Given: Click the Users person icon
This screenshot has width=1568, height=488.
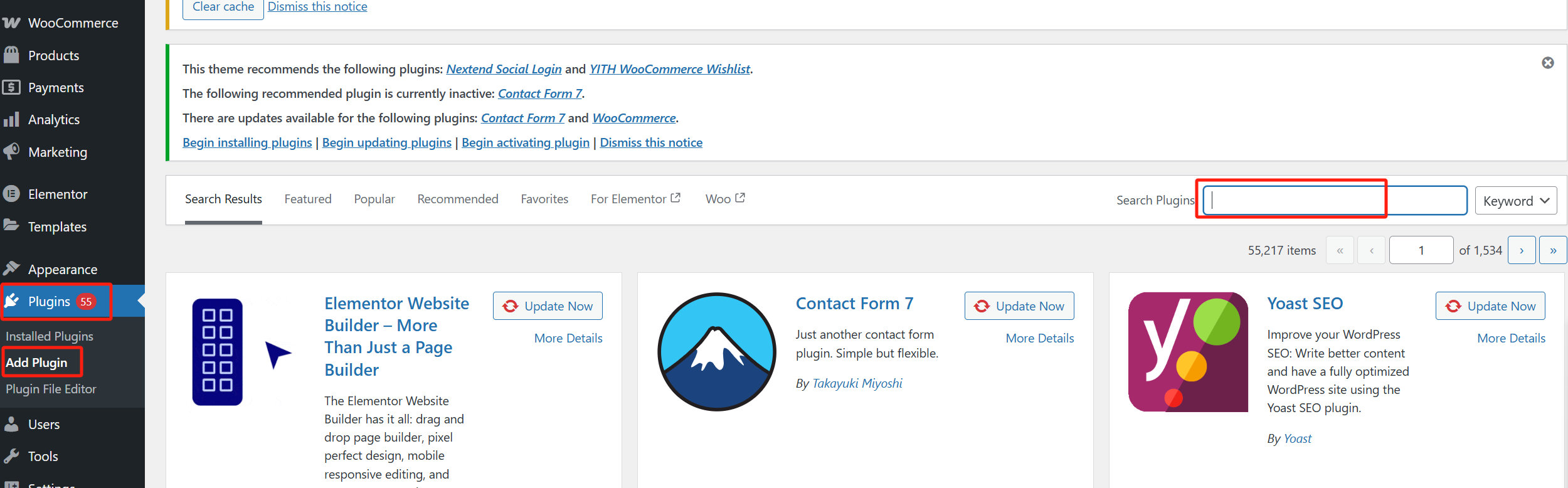Looking at the screenshot, I should 11,424.
